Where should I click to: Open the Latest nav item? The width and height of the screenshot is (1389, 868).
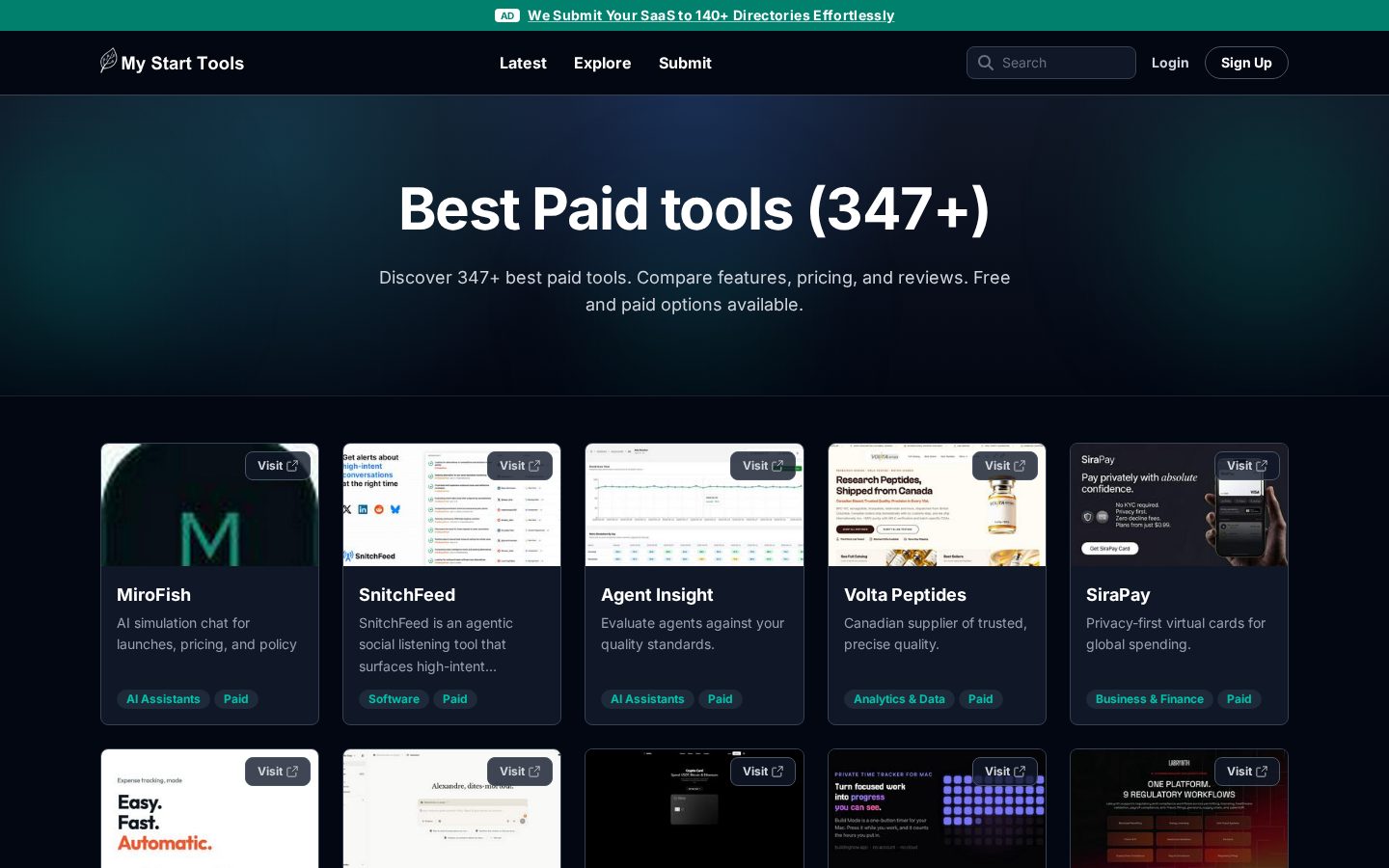pos(523,63)
